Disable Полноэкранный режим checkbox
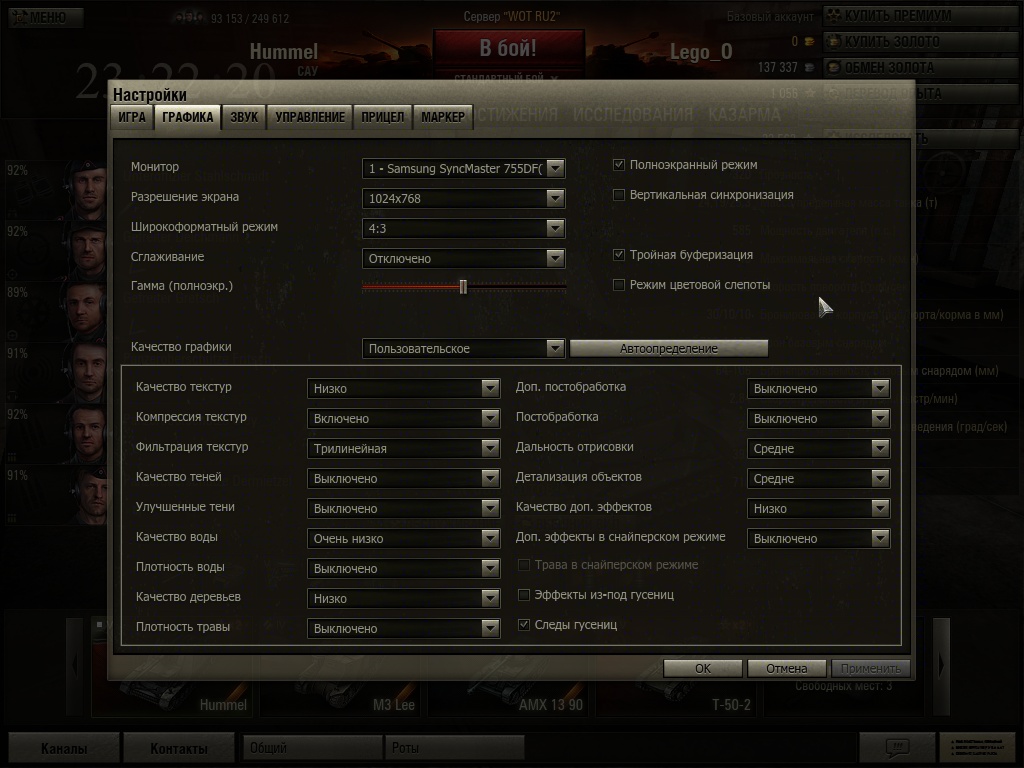Image resolution: width=1024 pixels, height=768 pixels. [619, 165]
